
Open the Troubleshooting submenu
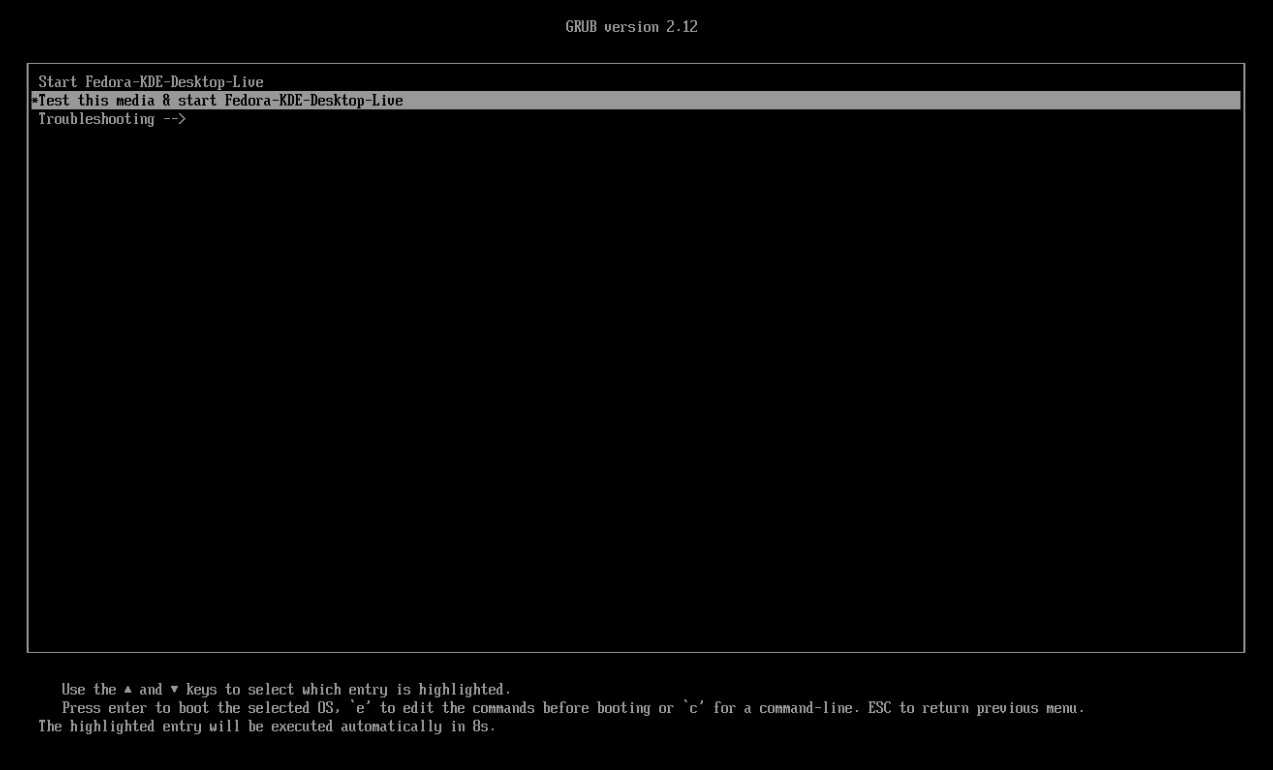(x=97, y=118)
